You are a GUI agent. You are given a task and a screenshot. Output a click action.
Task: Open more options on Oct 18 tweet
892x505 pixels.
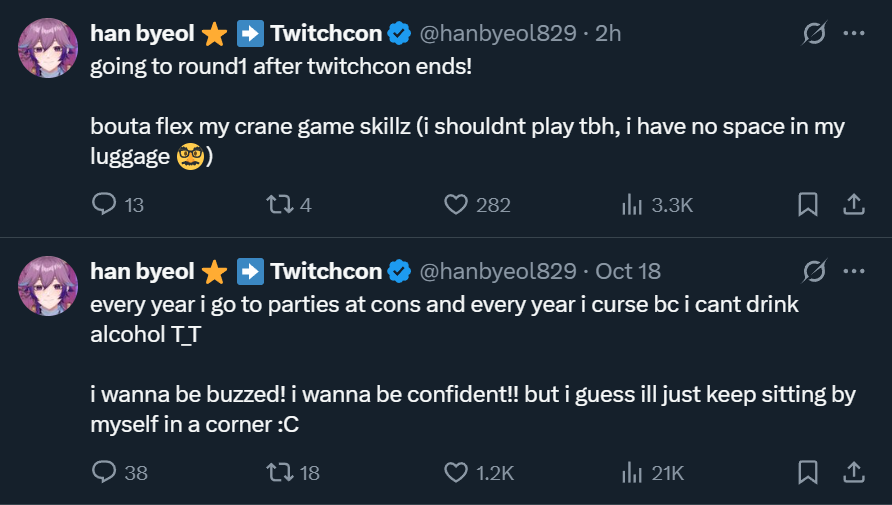pyautogui.click(x=853, y=271)
